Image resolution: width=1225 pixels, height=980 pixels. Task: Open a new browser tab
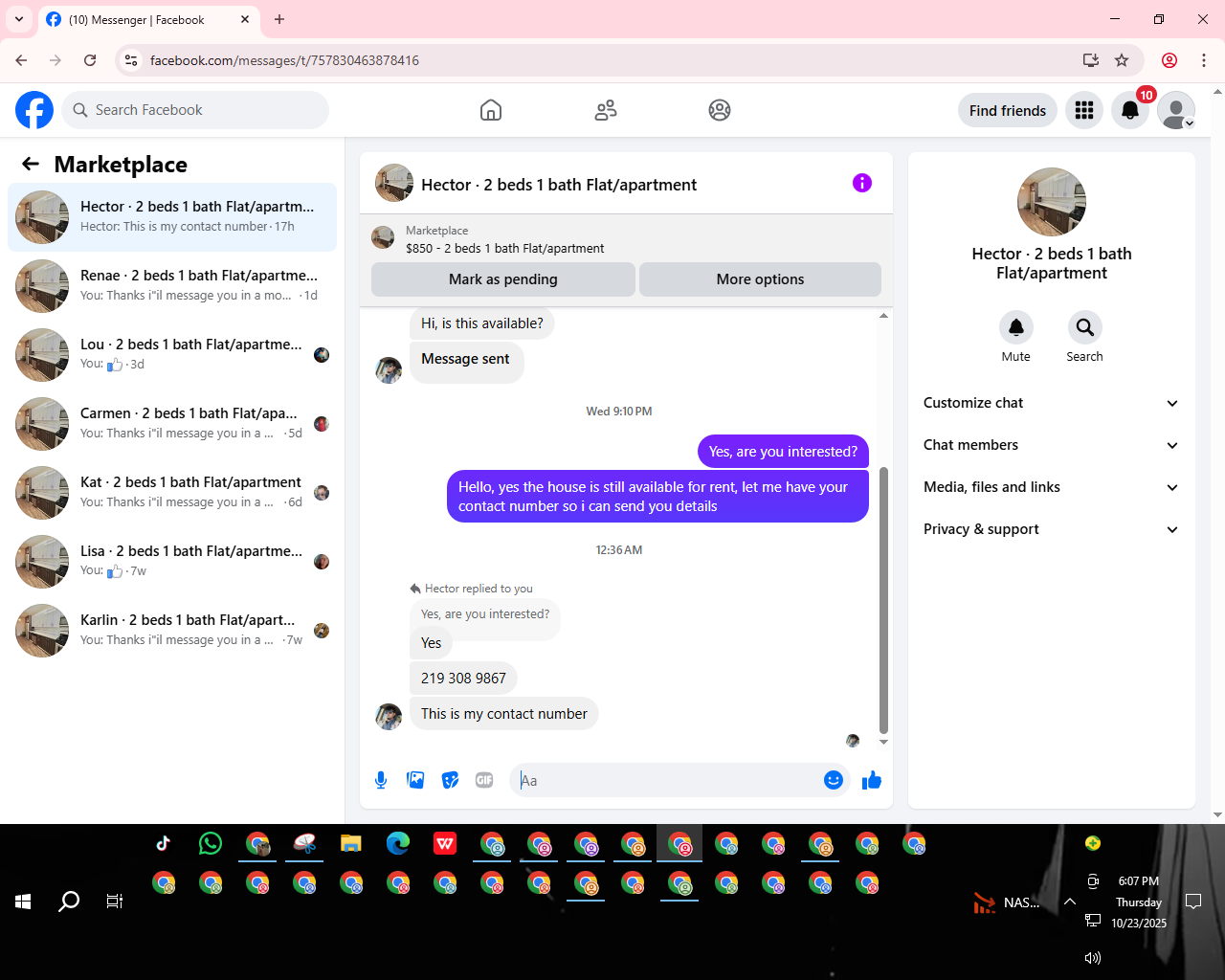(x=279, y=19)
